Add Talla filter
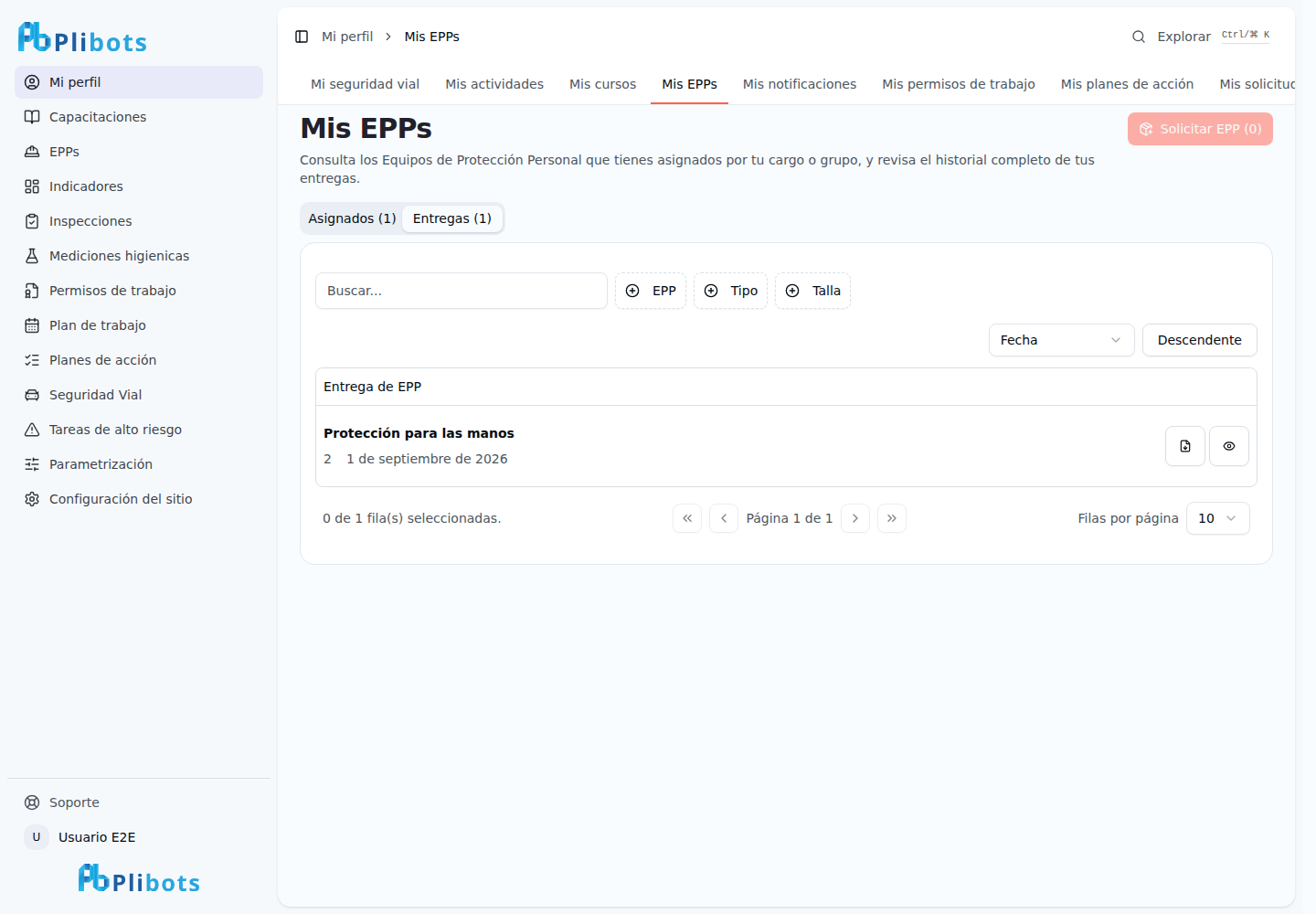This screenshot has width=1316, height=914. point(812,291)
